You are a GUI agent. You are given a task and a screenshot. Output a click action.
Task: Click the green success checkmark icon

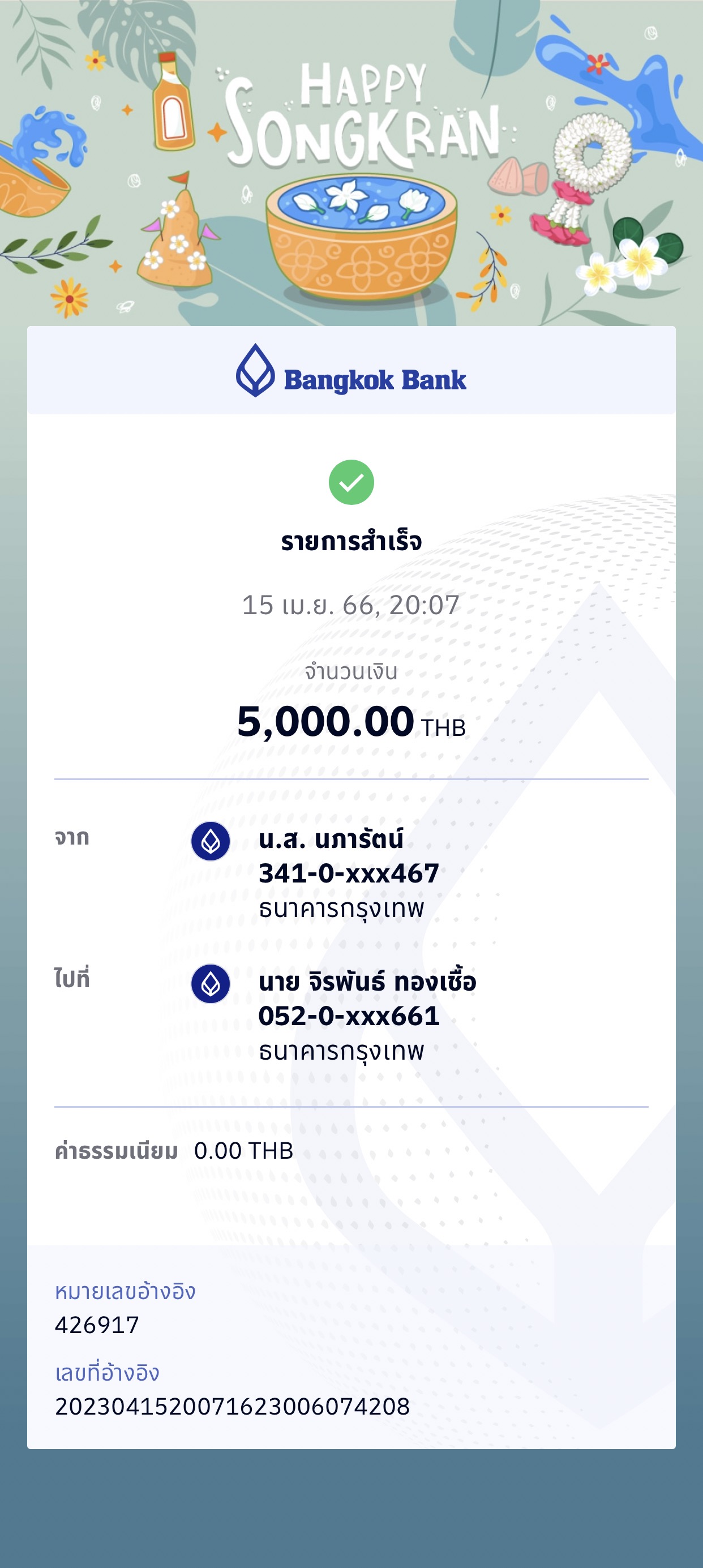[351, 483]
